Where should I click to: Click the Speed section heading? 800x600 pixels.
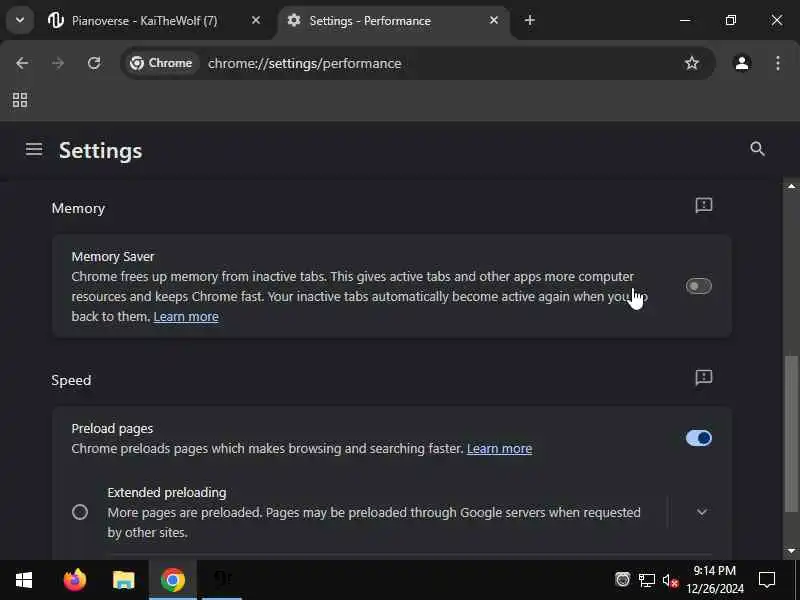(71, 380)
